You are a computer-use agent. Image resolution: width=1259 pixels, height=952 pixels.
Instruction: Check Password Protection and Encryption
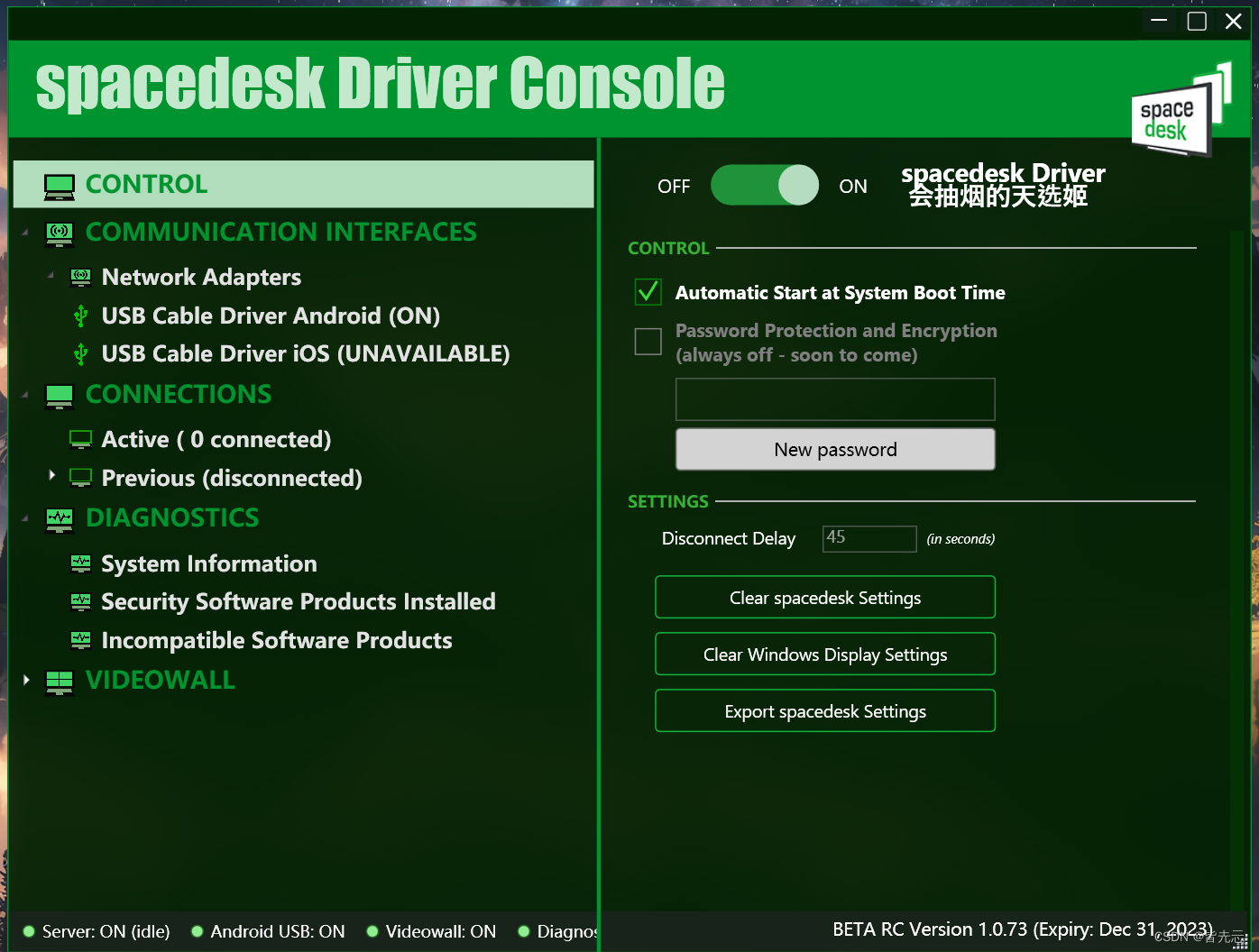(648, 342)
